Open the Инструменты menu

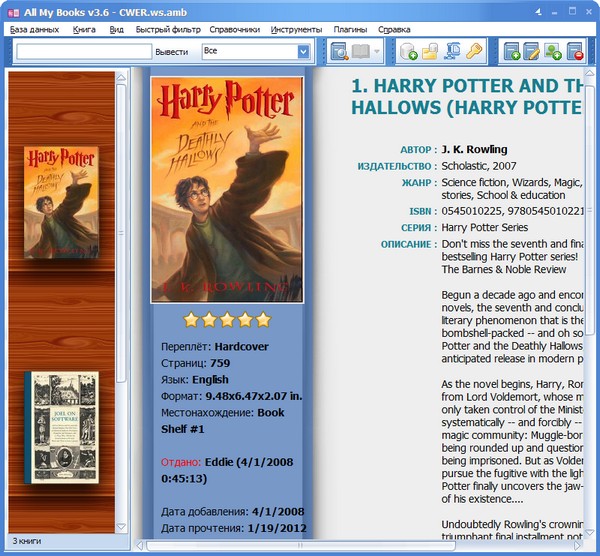297,29
